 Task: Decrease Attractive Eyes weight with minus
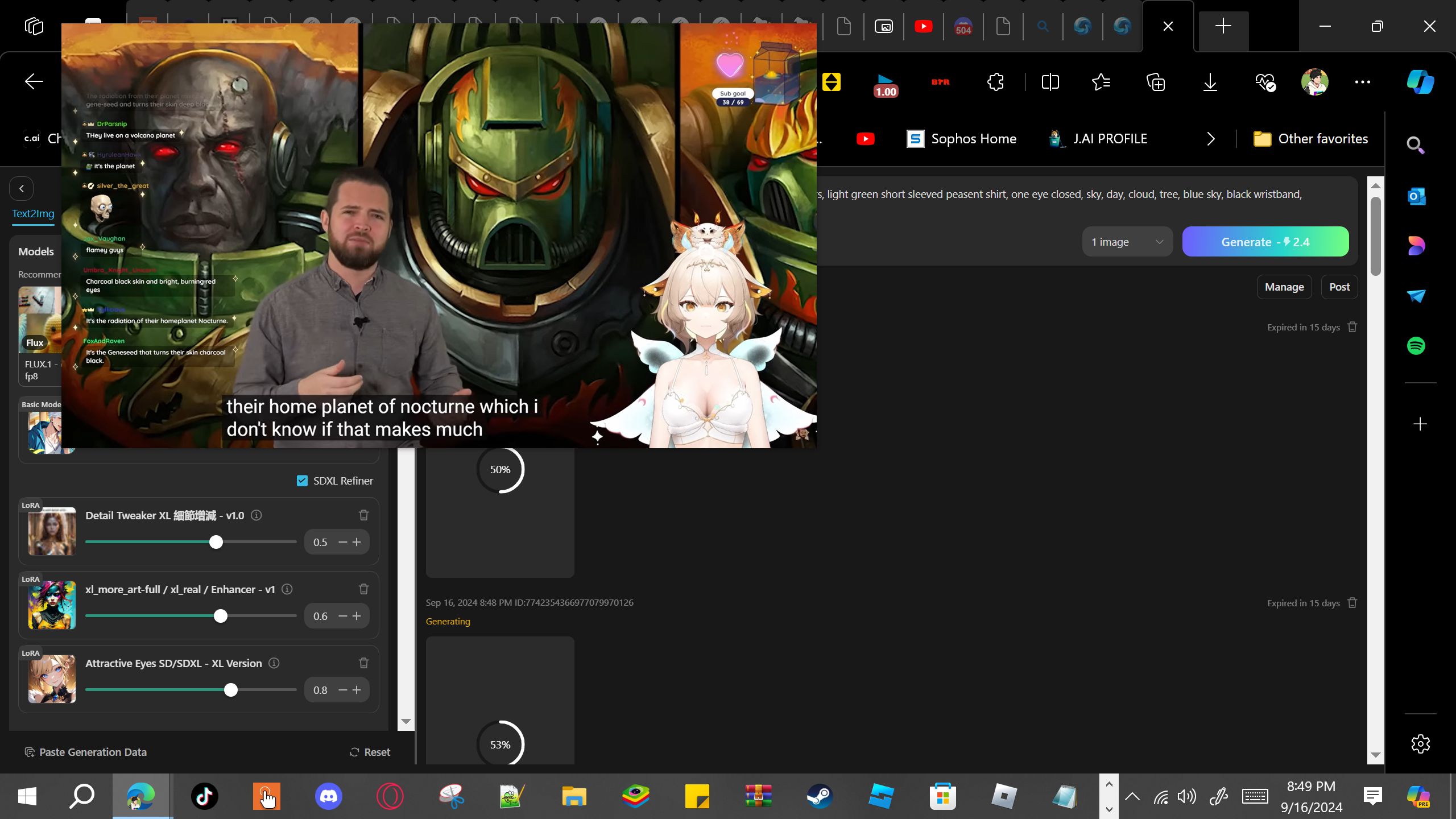[x=342, y=690]
